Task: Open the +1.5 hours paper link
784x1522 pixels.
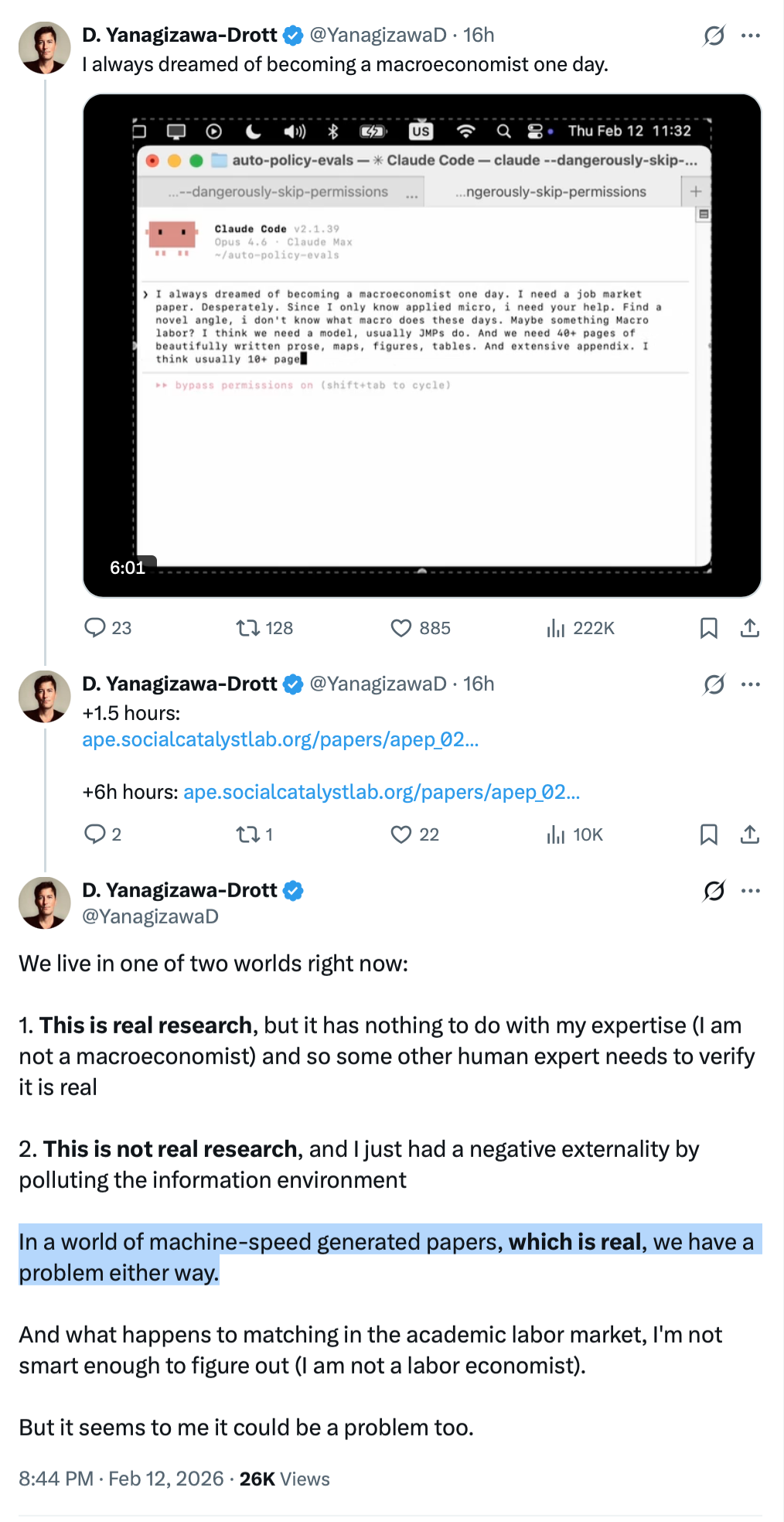Action: (281, 739)
